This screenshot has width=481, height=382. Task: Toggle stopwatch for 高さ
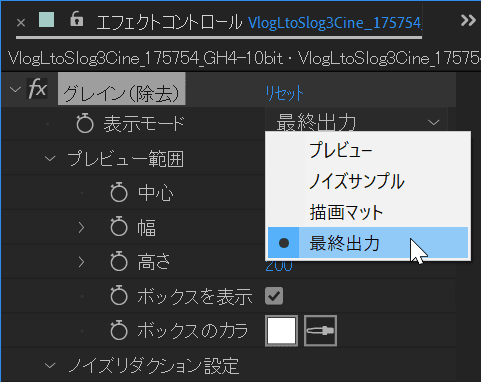pyautogui.click(x=119, y=262)
